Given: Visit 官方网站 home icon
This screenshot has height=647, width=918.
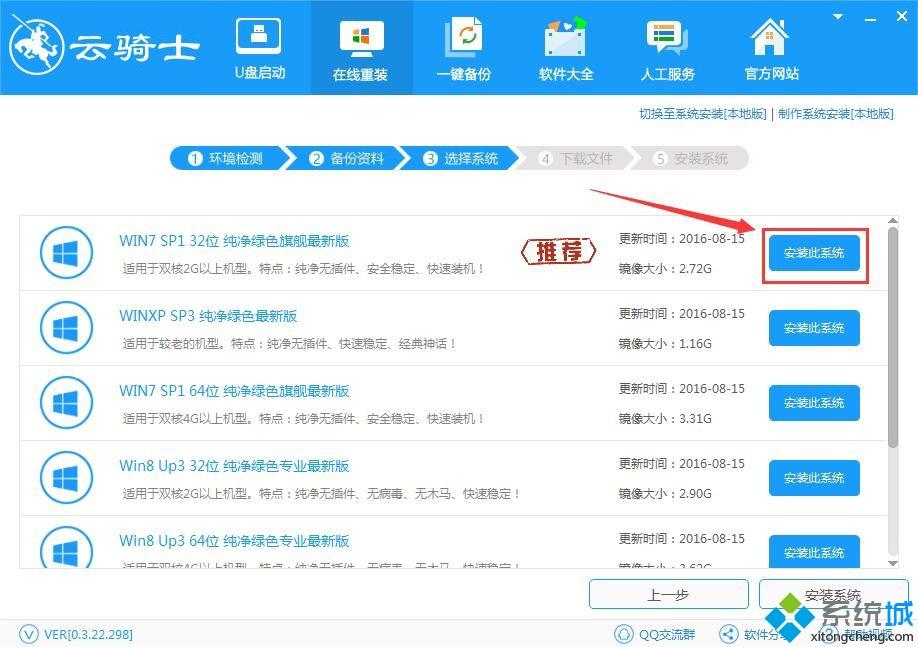Looking at the screenshot, I should point(771,49).
